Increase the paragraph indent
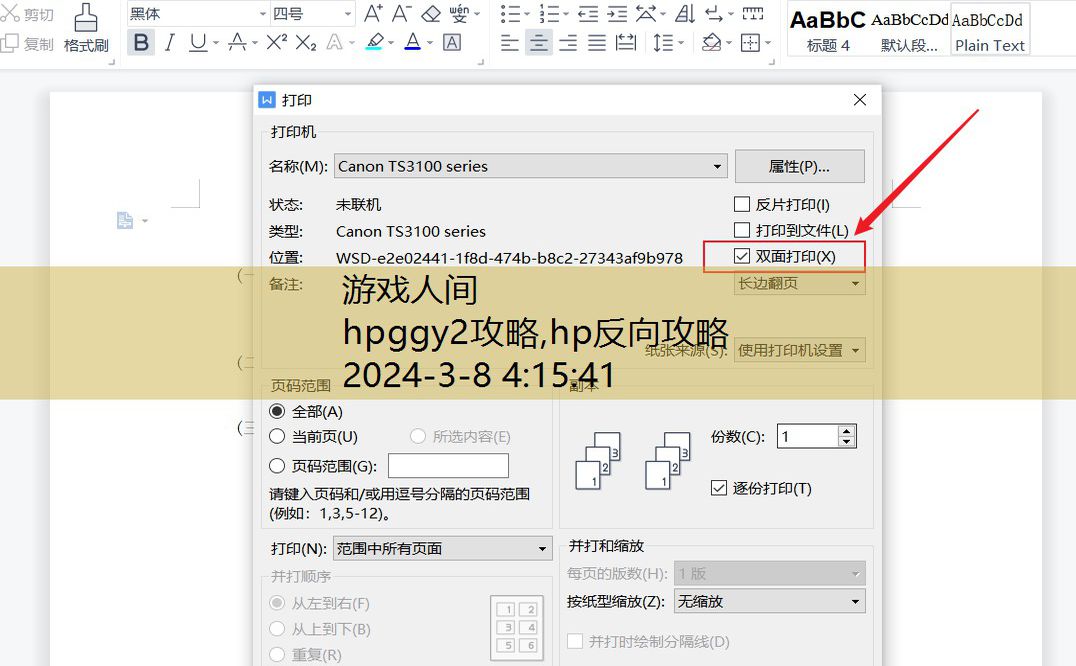This screenshot has height=666, width=1076. click(x=617, y=13)
